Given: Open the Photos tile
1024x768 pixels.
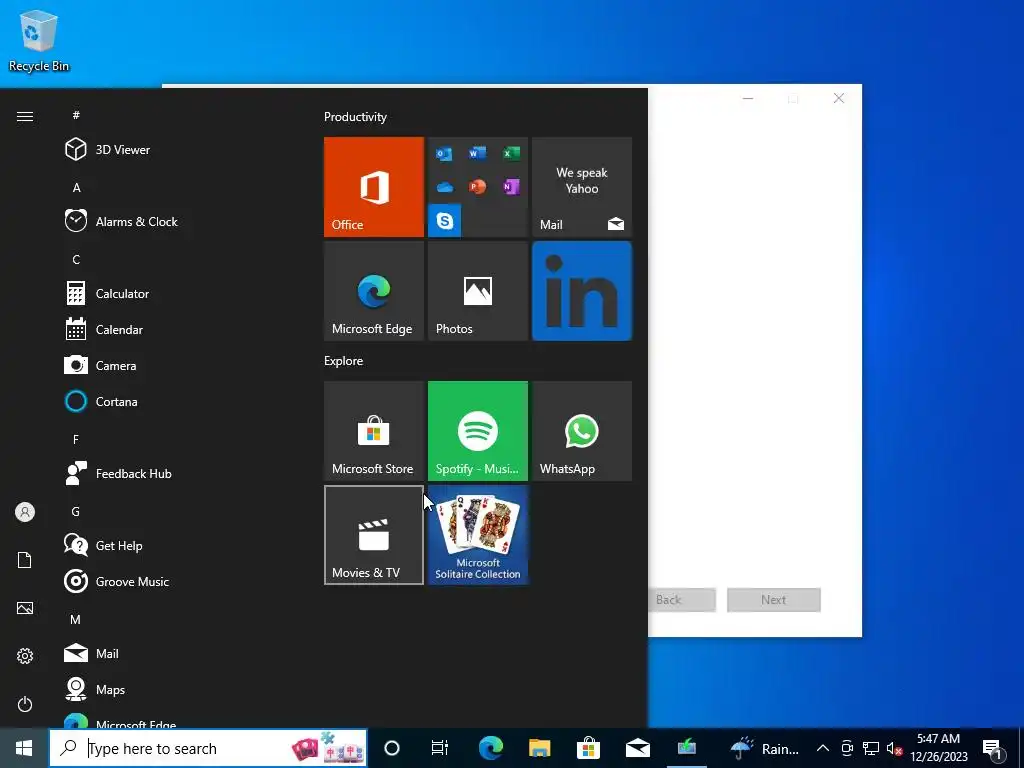Looking at the screenshot, I should tap(477, 291).
